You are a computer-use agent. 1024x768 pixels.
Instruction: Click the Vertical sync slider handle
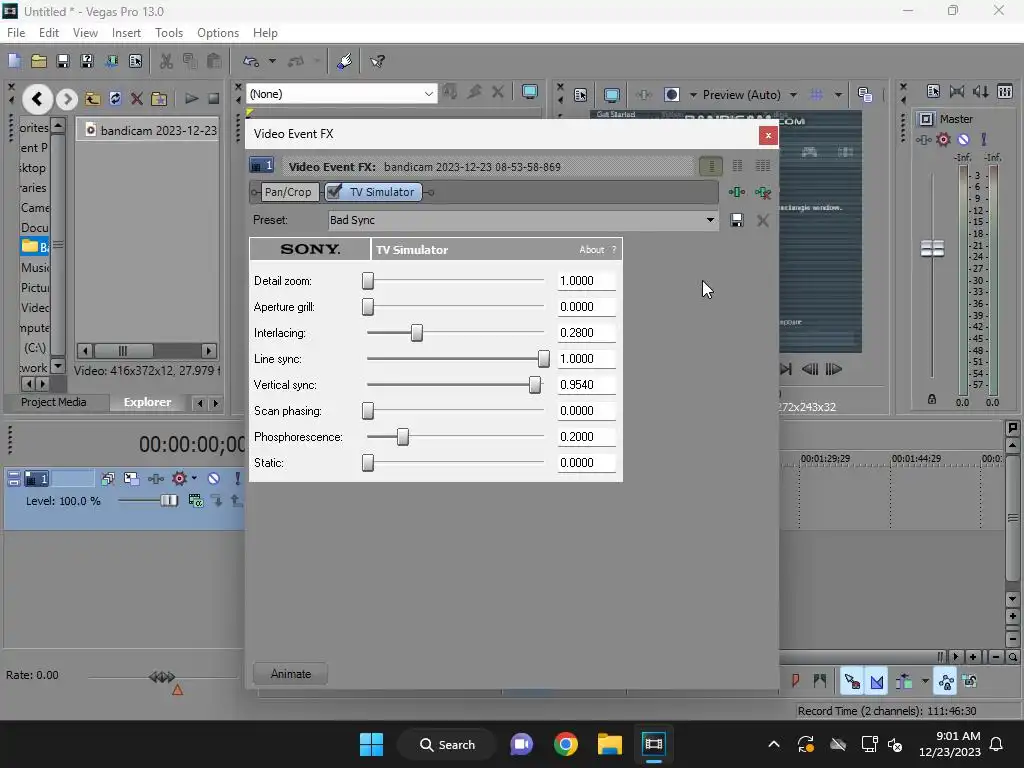pos(535,385)
